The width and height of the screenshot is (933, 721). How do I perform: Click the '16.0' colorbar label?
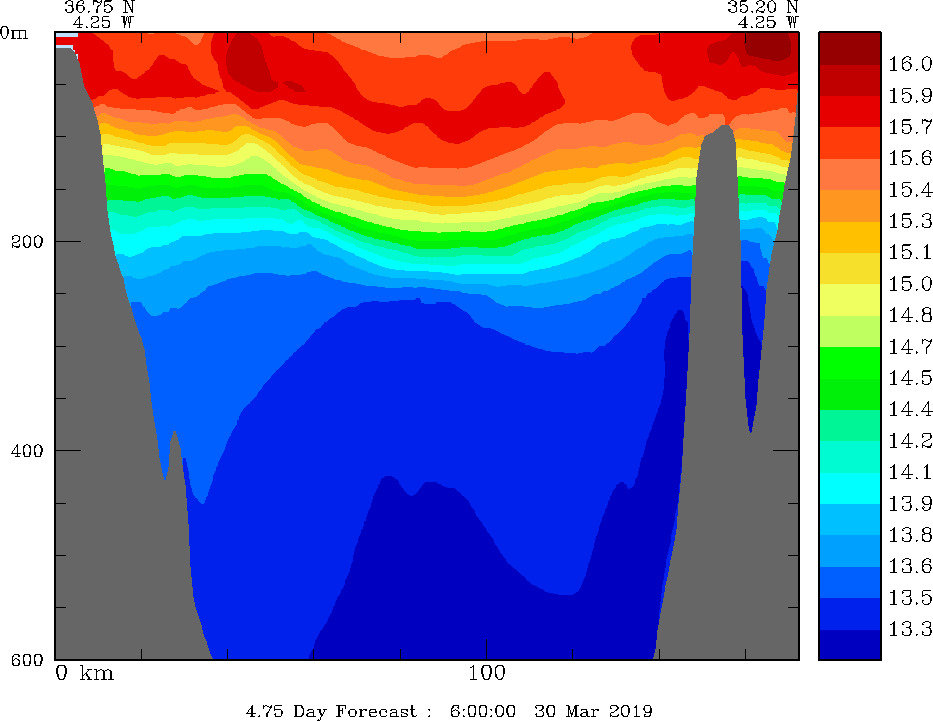tap(910, 64)
